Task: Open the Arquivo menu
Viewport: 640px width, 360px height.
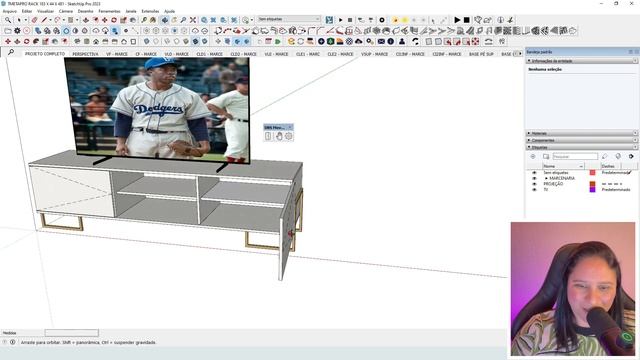Action: point(9,11)
